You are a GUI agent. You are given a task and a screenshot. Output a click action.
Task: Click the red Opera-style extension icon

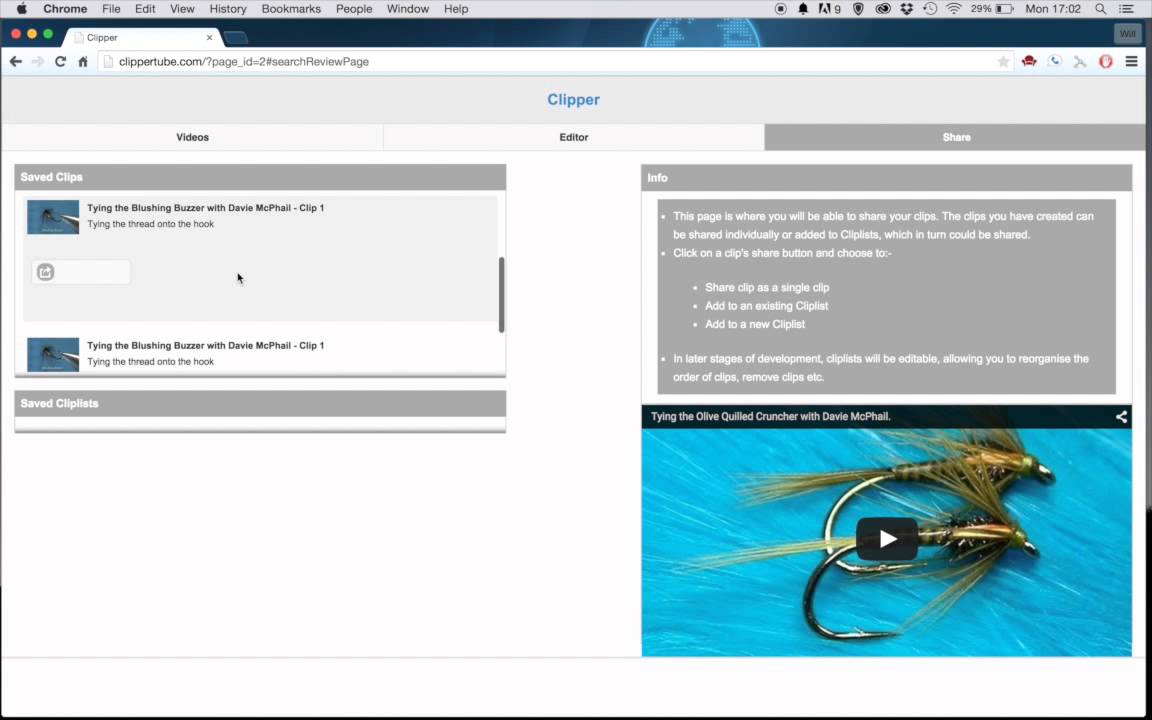point(1106,62)
